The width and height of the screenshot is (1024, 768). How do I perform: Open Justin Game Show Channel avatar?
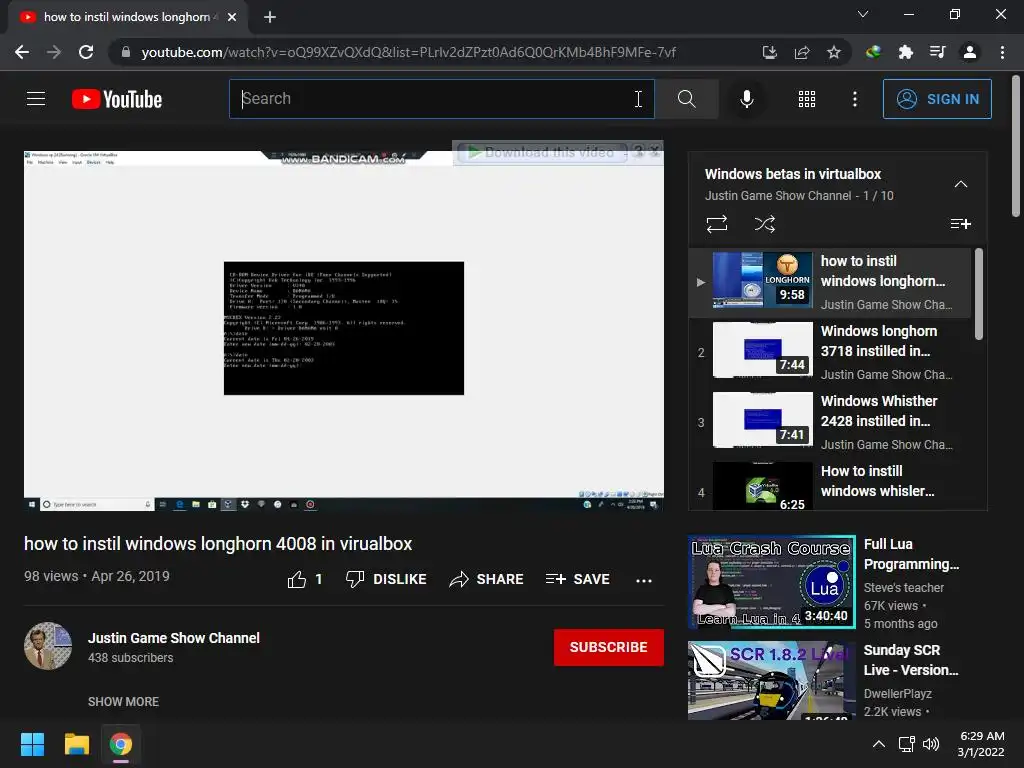(48, 646)
